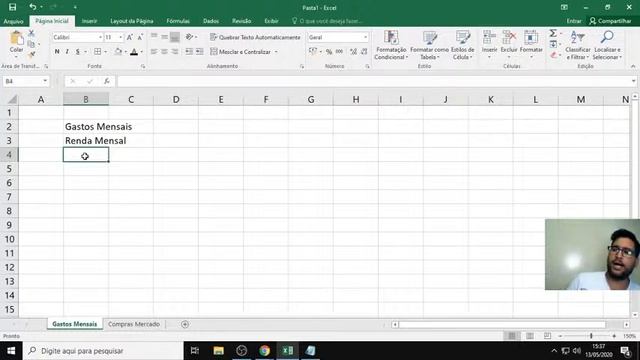Open the Arquivo tab
The image size is (640, 360).
click(13, 21)
